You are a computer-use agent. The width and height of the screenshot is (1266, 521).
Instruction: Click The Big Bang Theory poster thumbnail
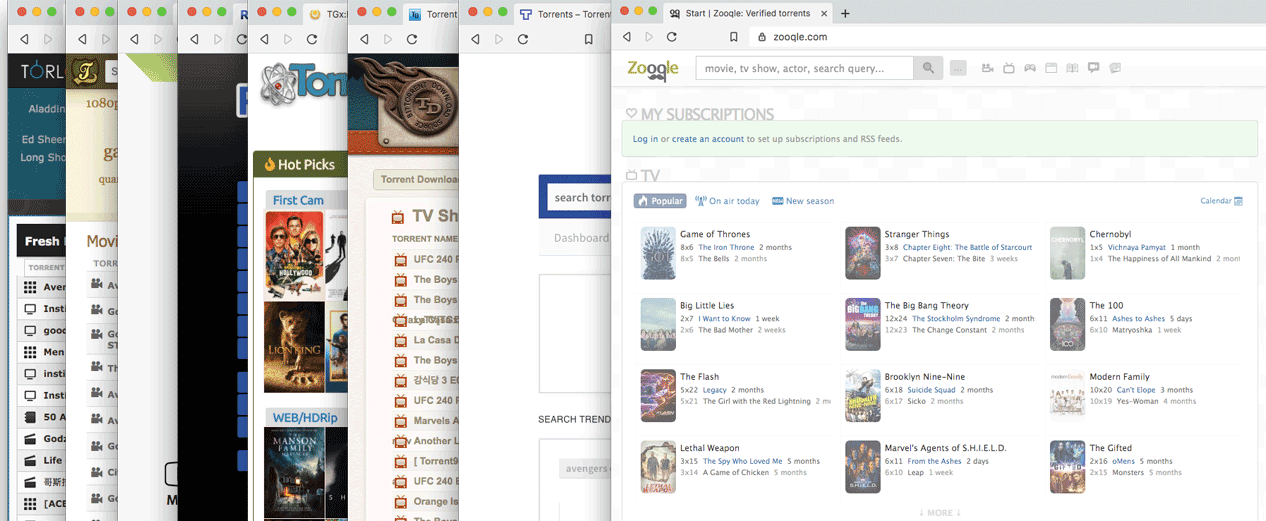tap(863, 324)
